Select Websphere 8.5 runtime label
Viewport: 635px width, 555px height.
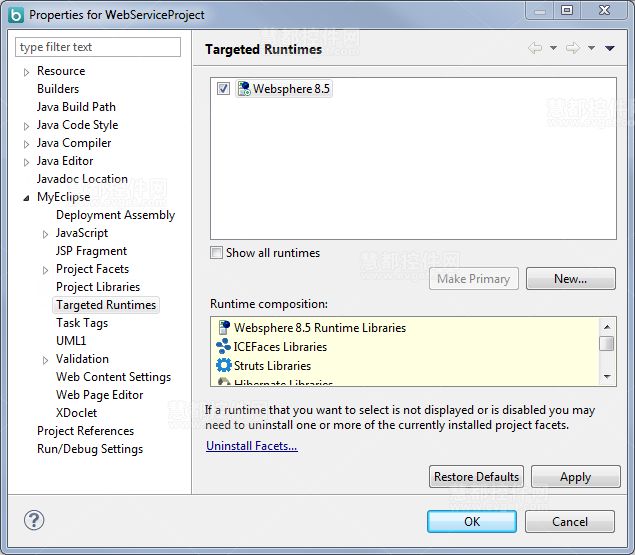[291, 89]
